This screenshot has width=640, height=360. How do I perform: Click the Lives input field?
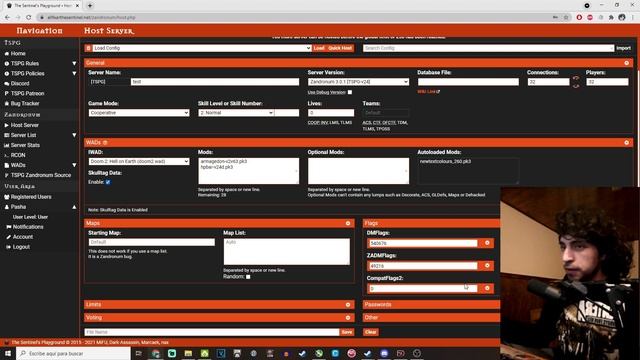click(x=331, y=113)
